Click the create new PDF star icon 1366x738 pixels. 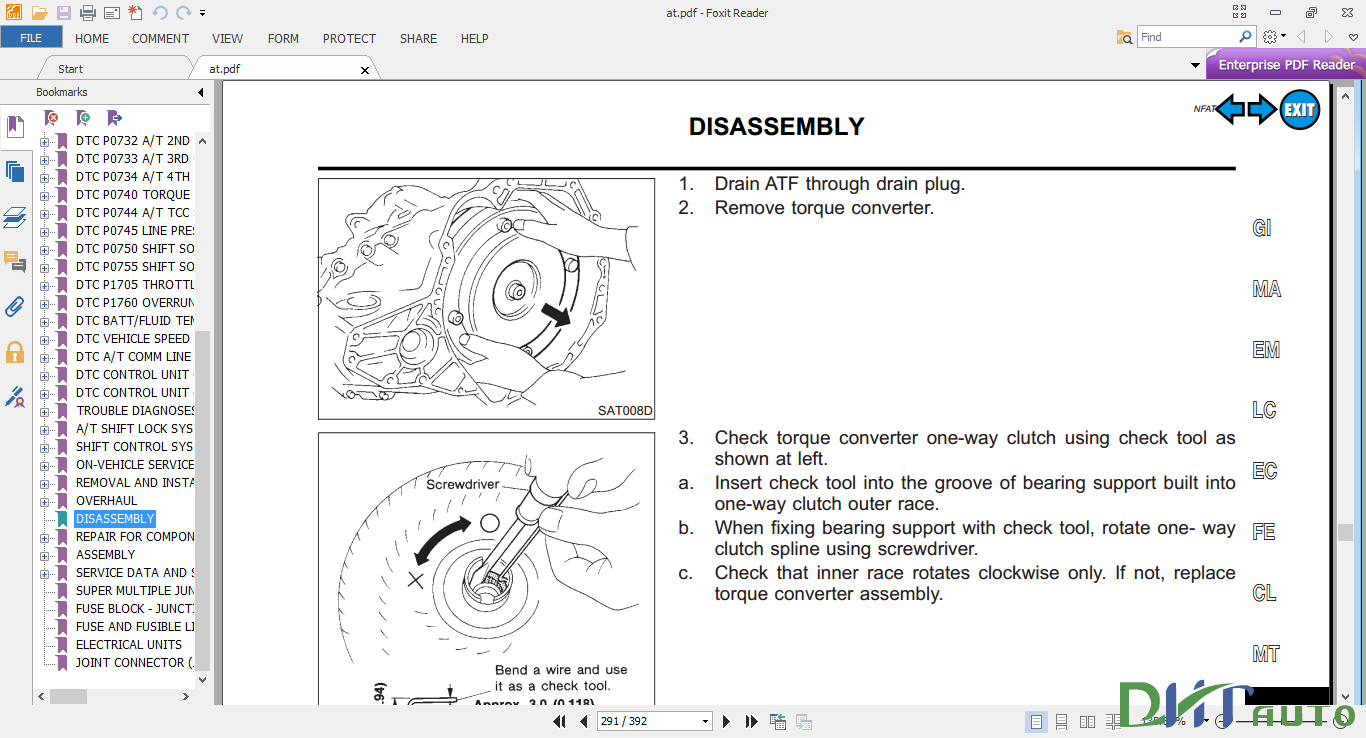[x=136, y=13]
